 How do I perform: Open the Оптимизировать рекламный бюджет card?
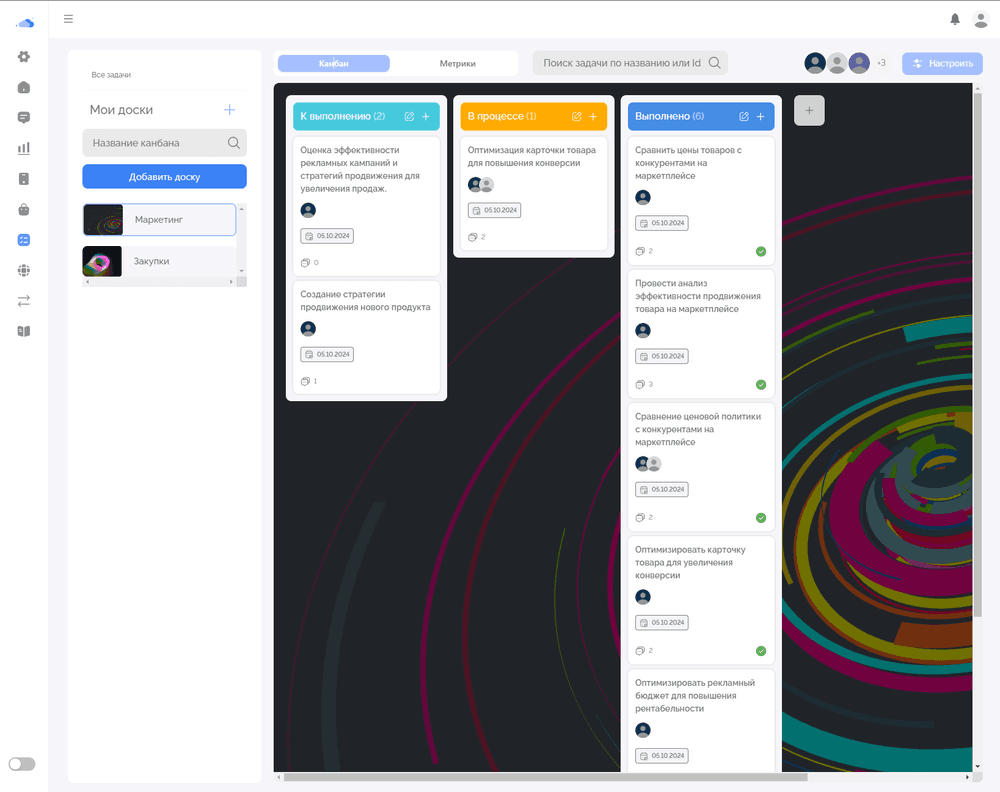pos(701,720)
